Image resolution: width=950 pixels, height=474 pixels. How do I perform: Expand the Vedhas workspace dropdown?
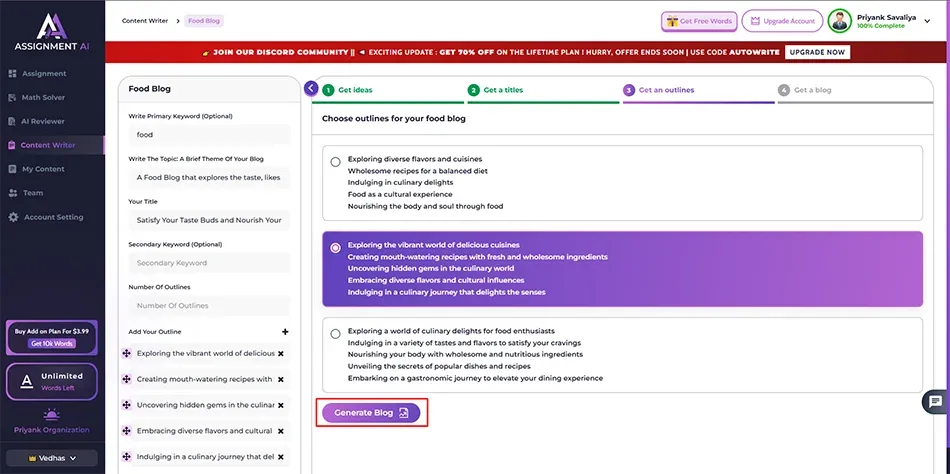[x=51, y=457]
